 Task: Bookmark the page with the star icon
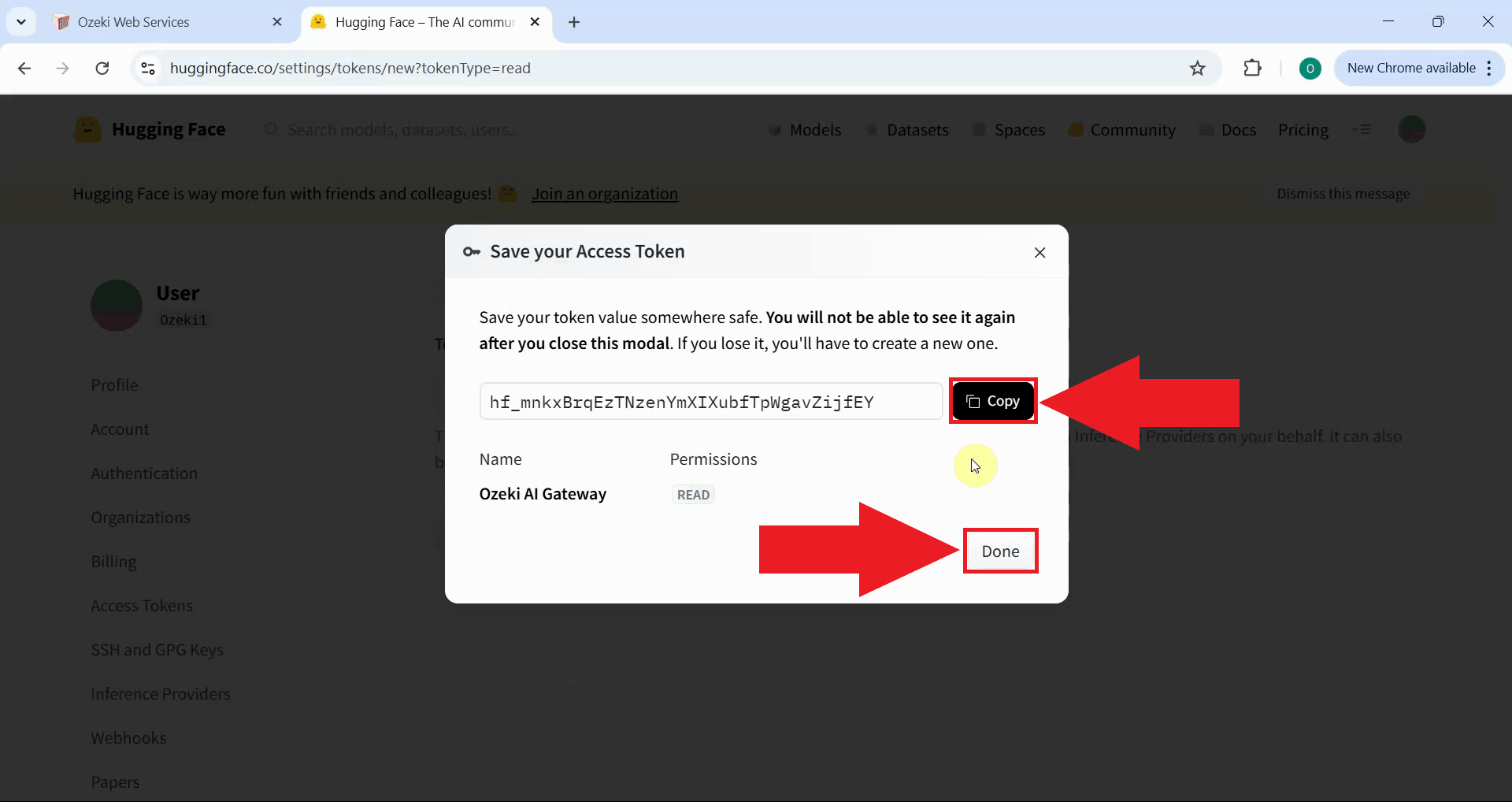(x=1198, y=68)
